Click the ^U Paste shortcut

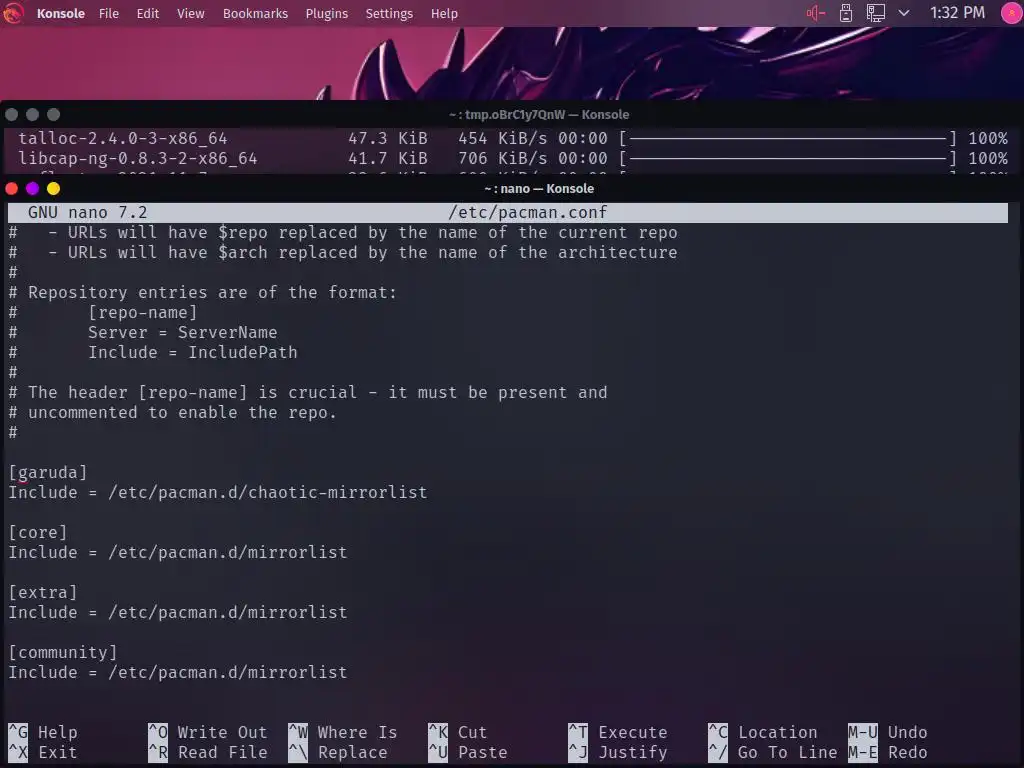point(468,753)
